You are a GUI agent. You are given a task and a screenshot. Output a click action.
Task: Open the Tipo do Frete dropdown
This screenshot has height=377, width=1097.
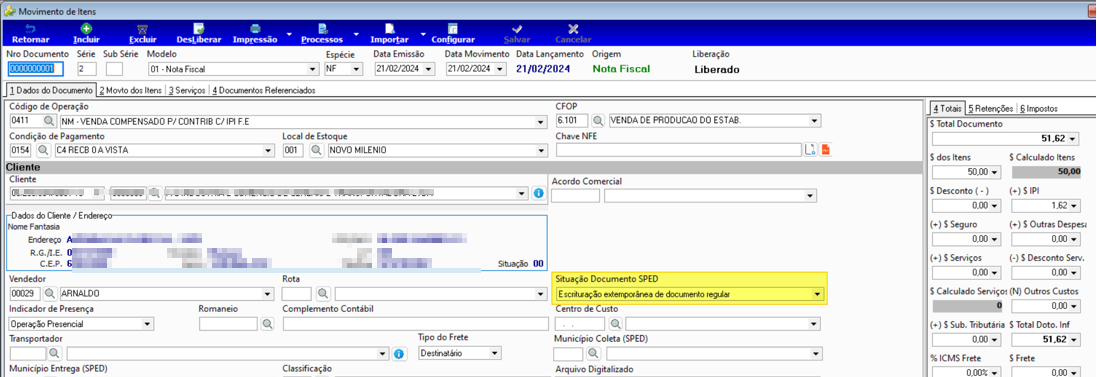496,354
